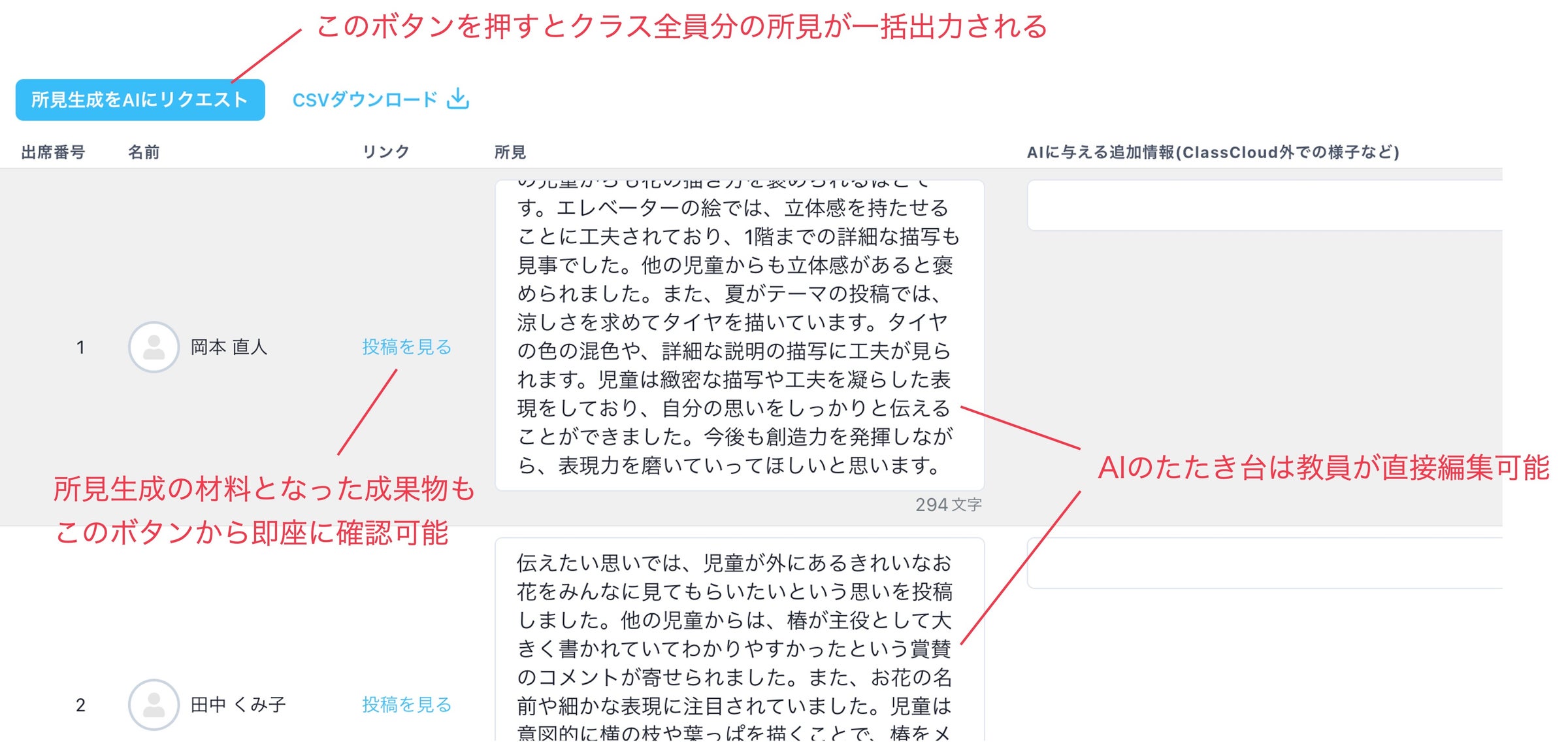Image resolution: width=1568 pixels, height=742 pixels.
Task: Click the リンク column header
Action: [x=385, y=152]
